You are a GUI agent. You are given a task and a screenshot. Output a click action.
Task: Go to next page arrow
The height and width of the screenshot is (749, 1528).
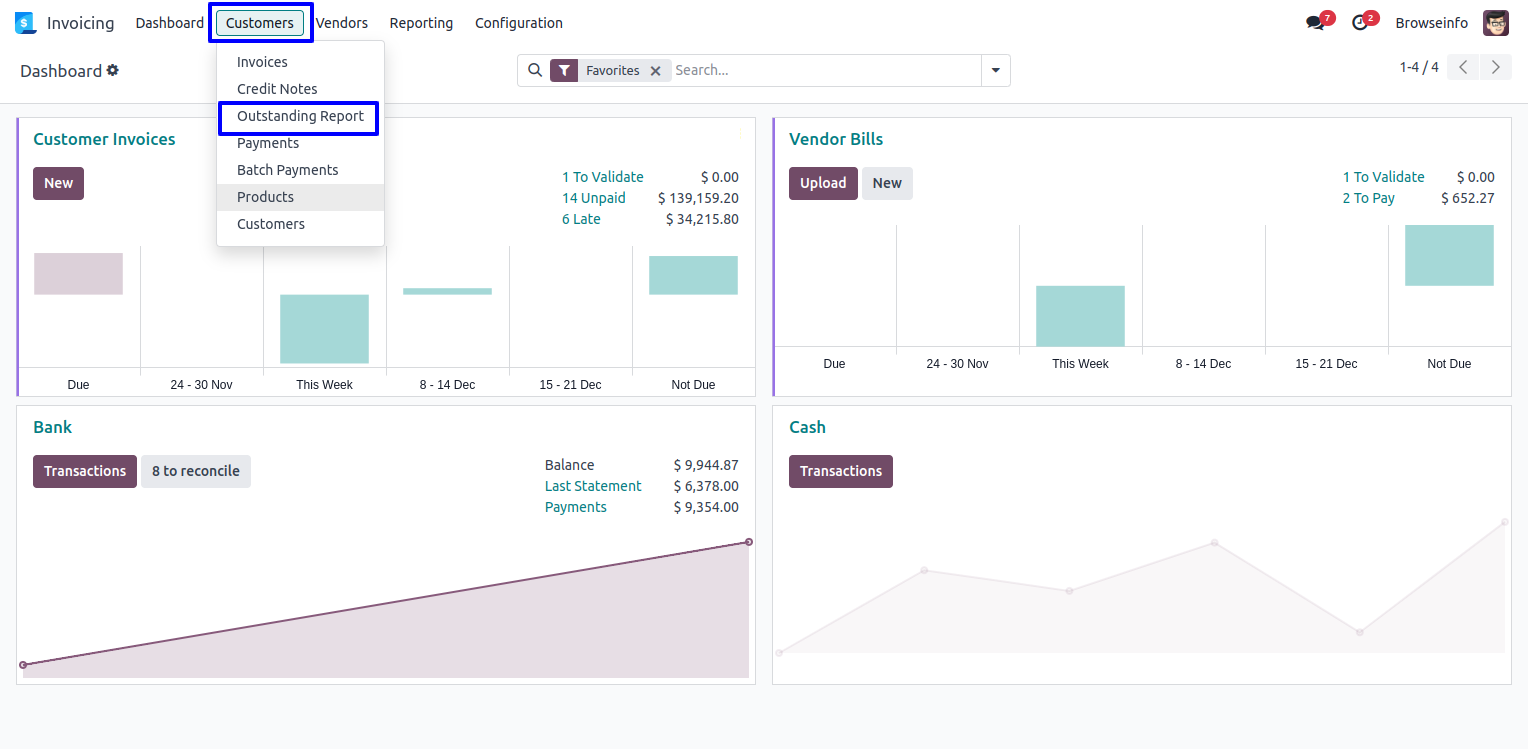[1495, 68]
